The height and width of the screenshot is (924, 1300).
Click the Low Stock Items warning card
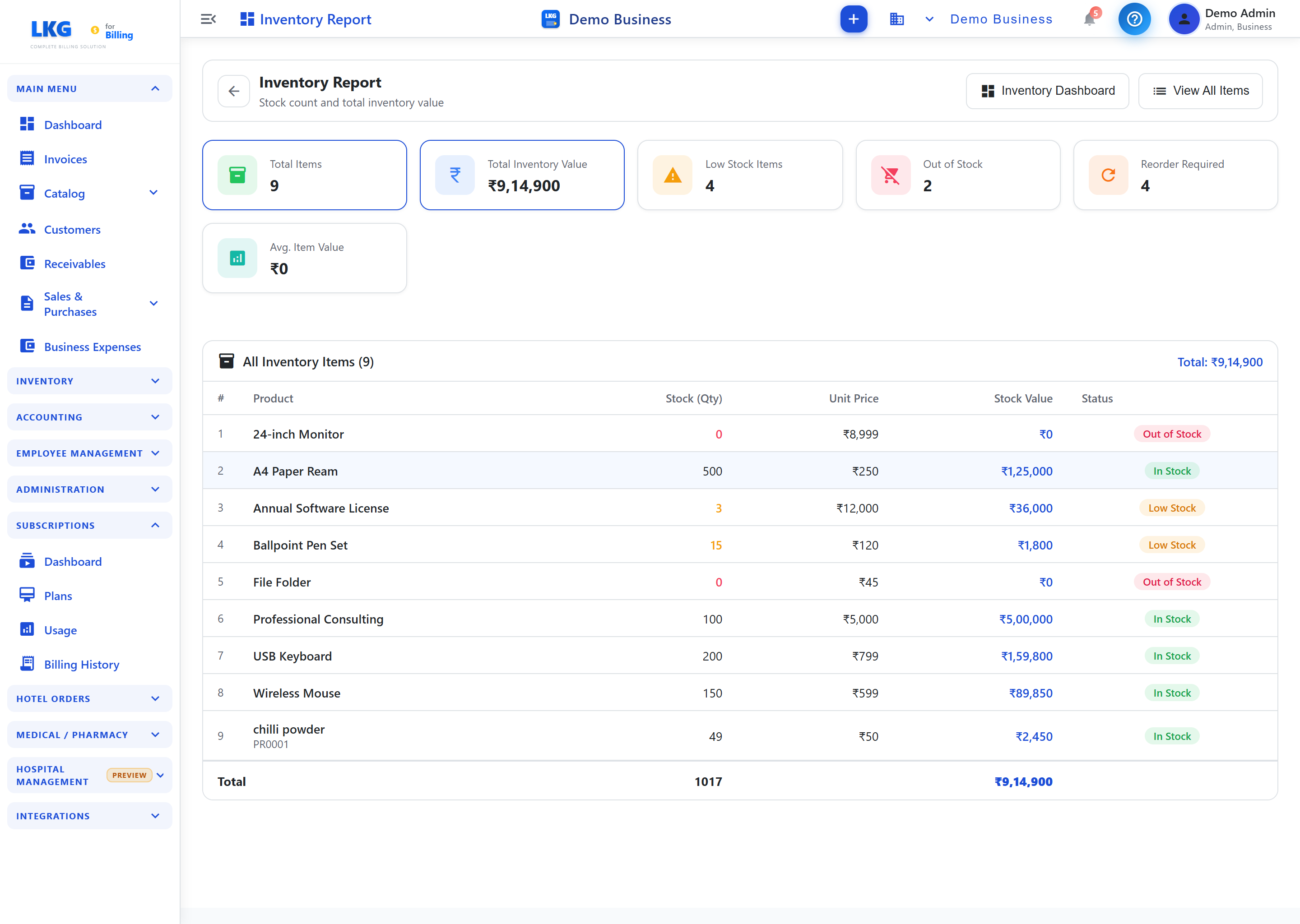(x=740, y=175)
